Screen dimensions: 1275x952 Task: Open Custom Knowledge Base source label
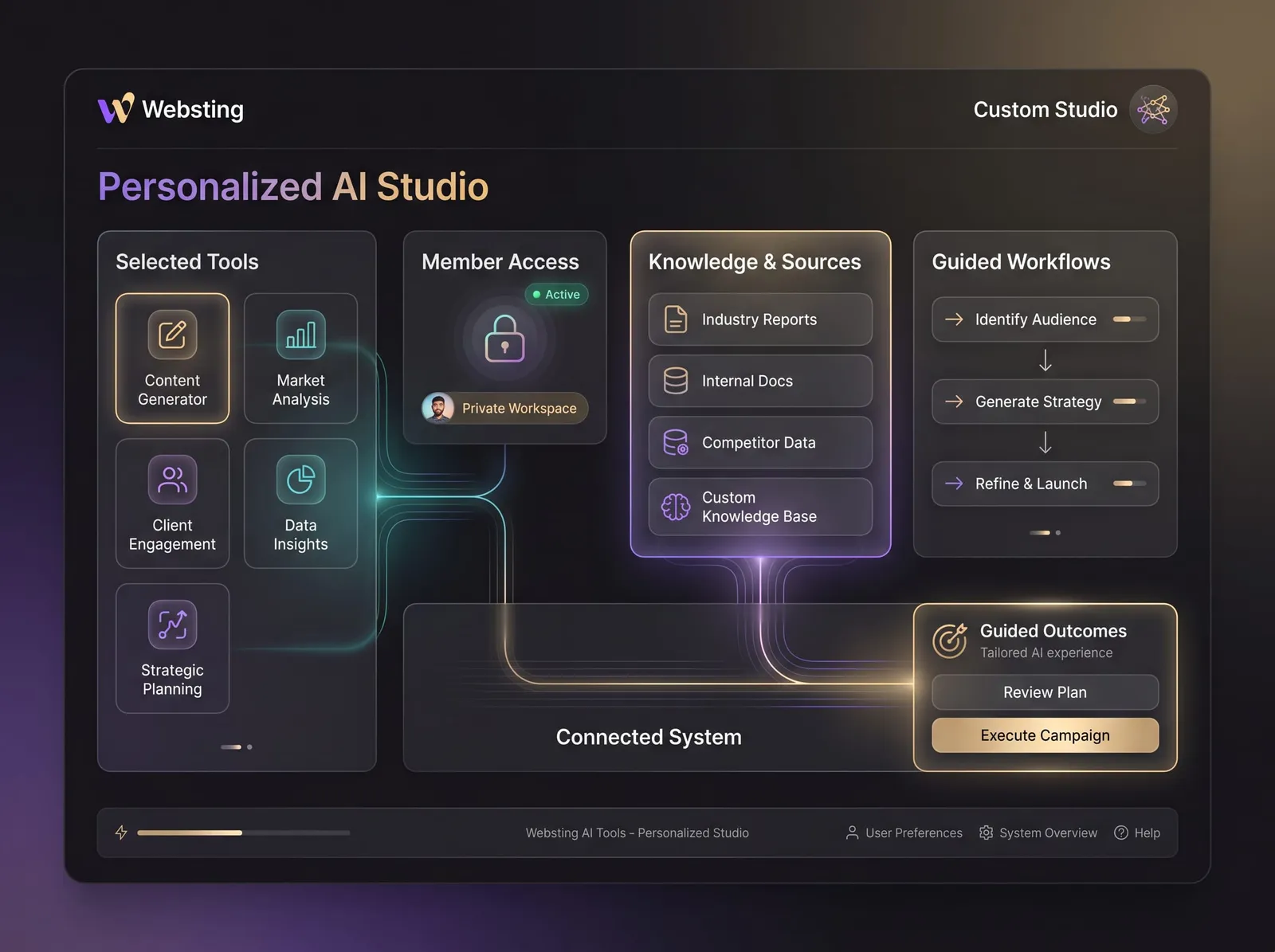(x=759, y=507)
